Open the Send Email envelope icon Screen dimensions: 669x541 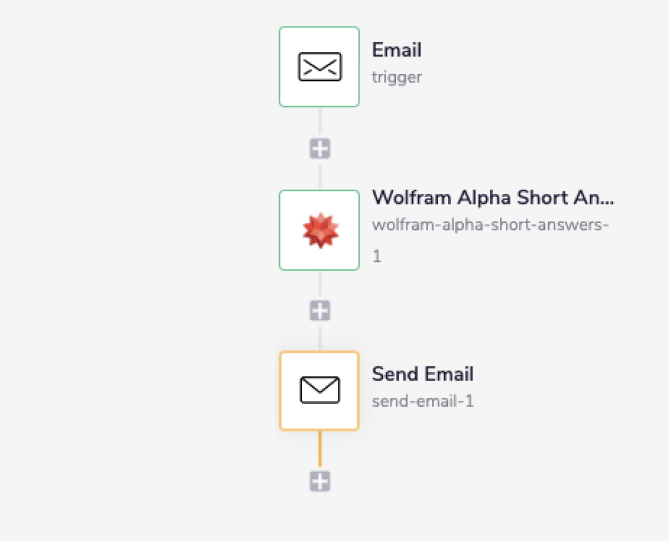319,391
